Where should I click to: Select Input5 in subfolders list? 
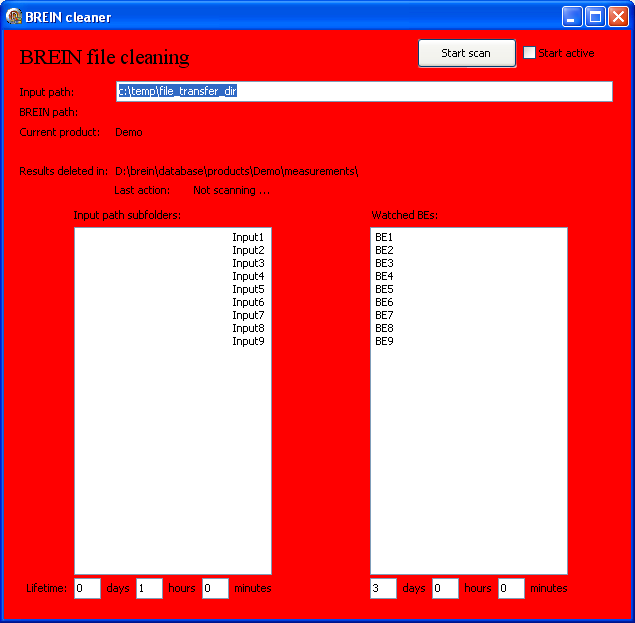point(248,289)
